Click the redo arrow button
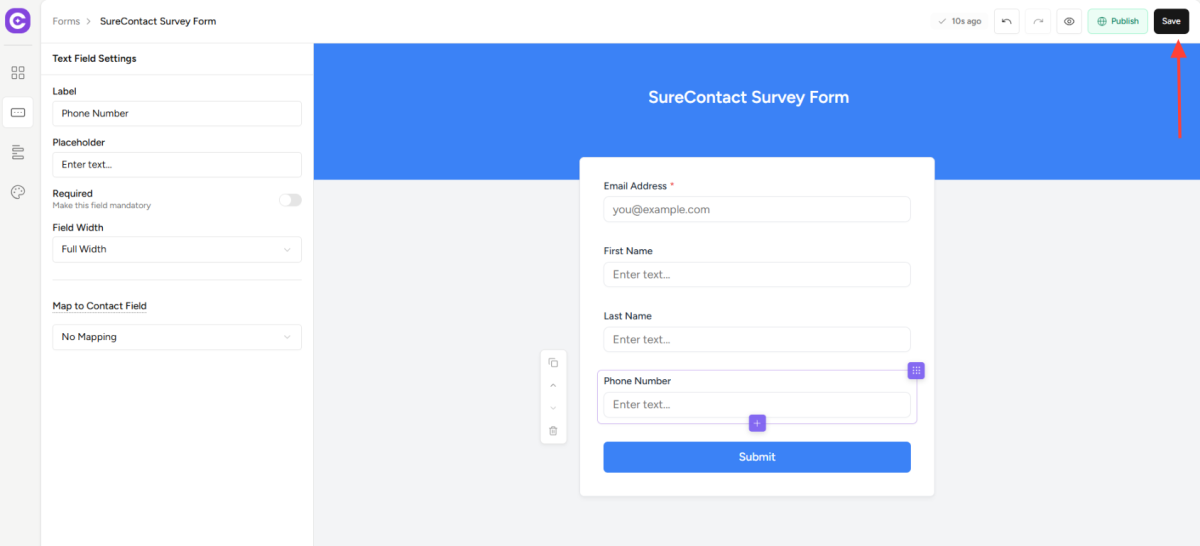 1037,21
